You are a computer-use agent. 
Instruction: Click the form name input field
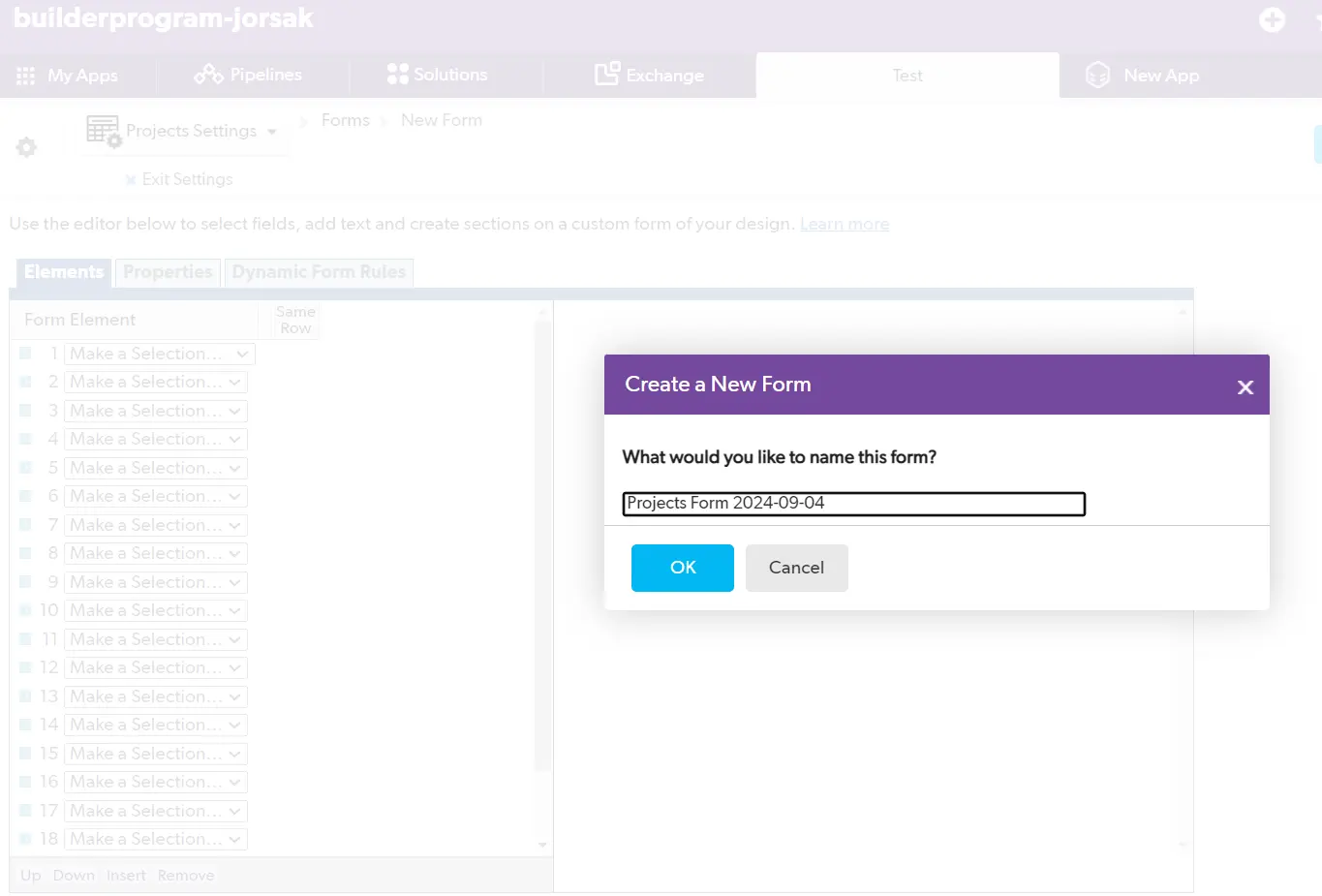[852, 504]
